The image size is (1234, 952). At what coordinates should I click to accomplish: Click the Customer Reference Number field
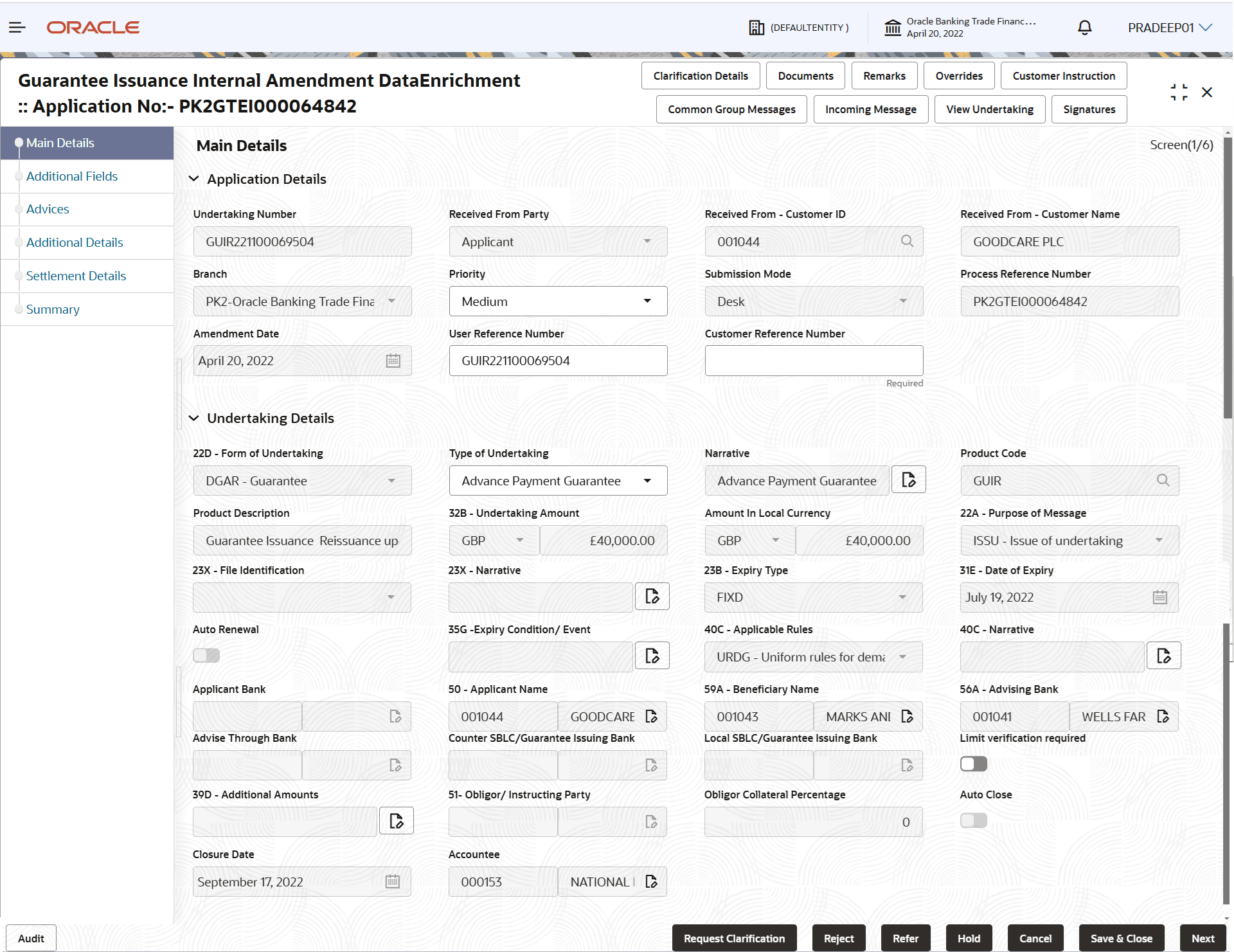point(813,361)
